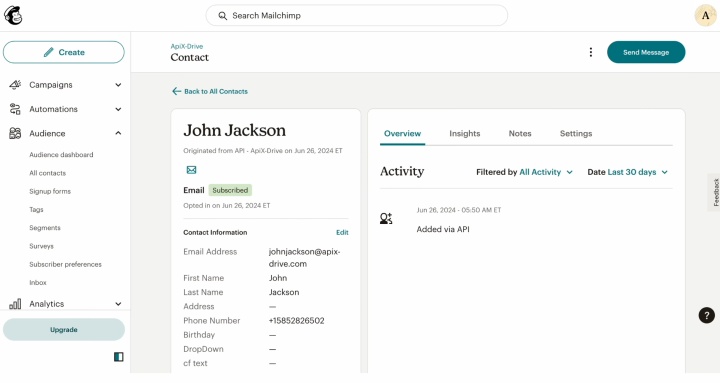Viewport: 720px width, 383px height.
Task: Open Segments in sidebar
Action: click(45, 228)
